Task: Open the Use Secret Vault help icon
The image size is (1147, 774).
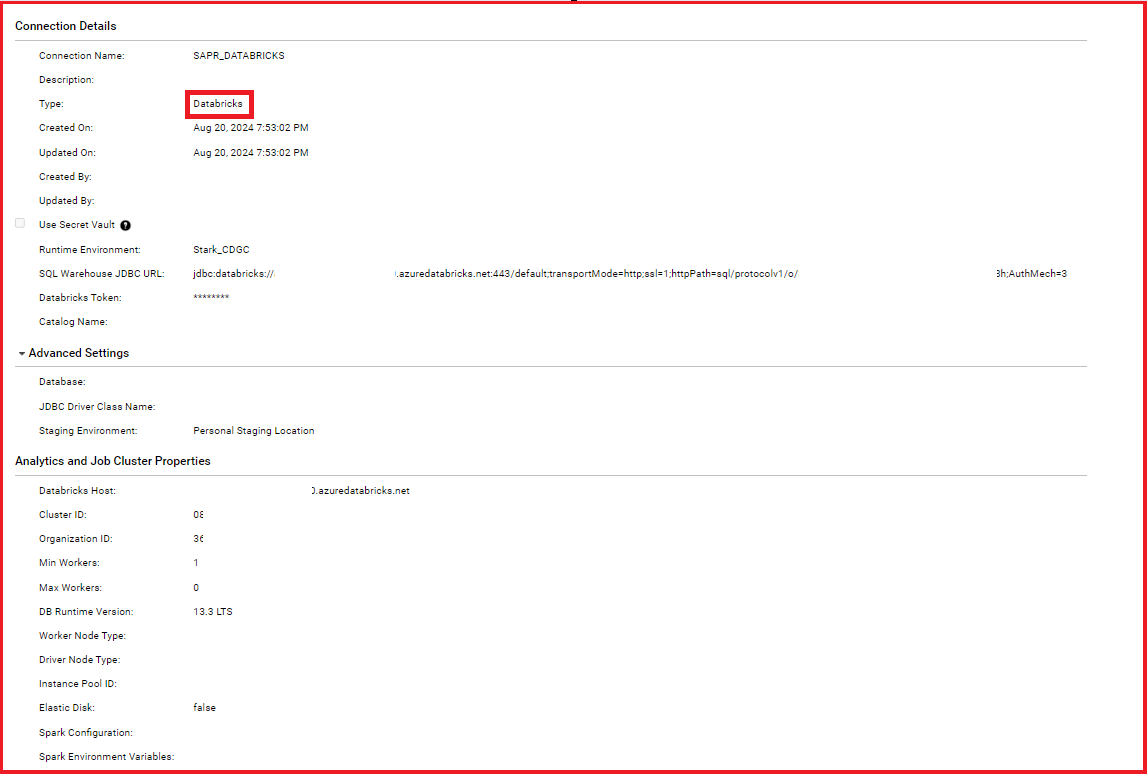Action: click(x=125, y=225)
